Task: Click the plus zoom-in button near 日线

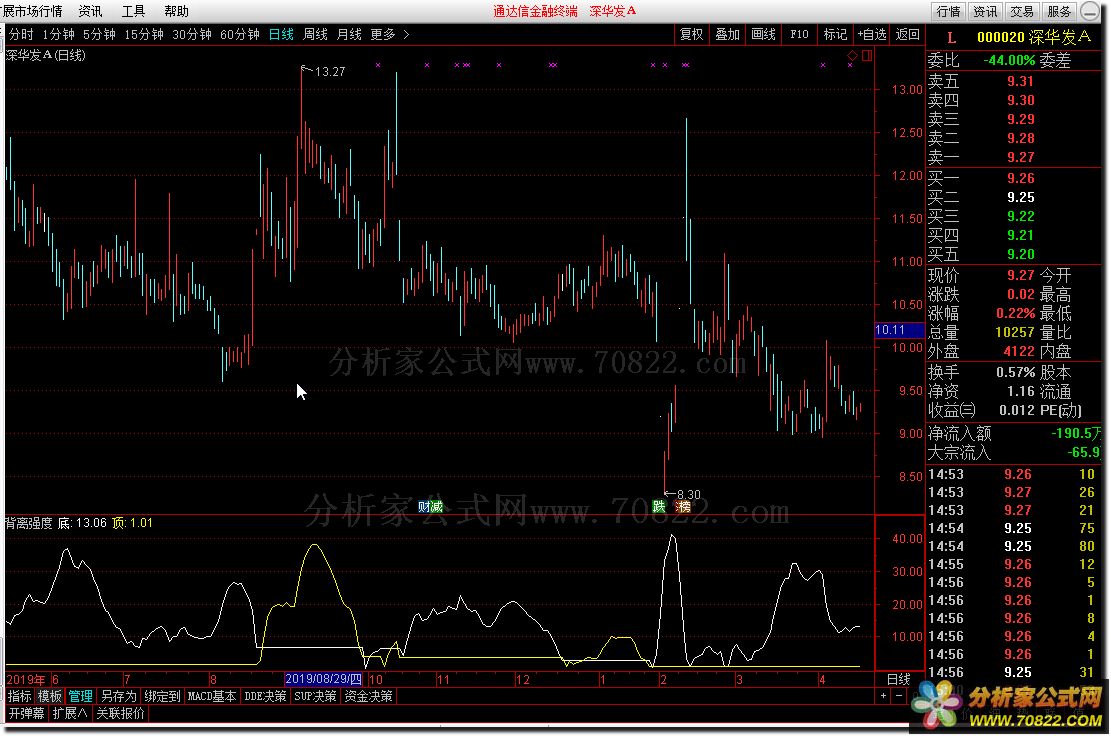Action: point(884,696)
